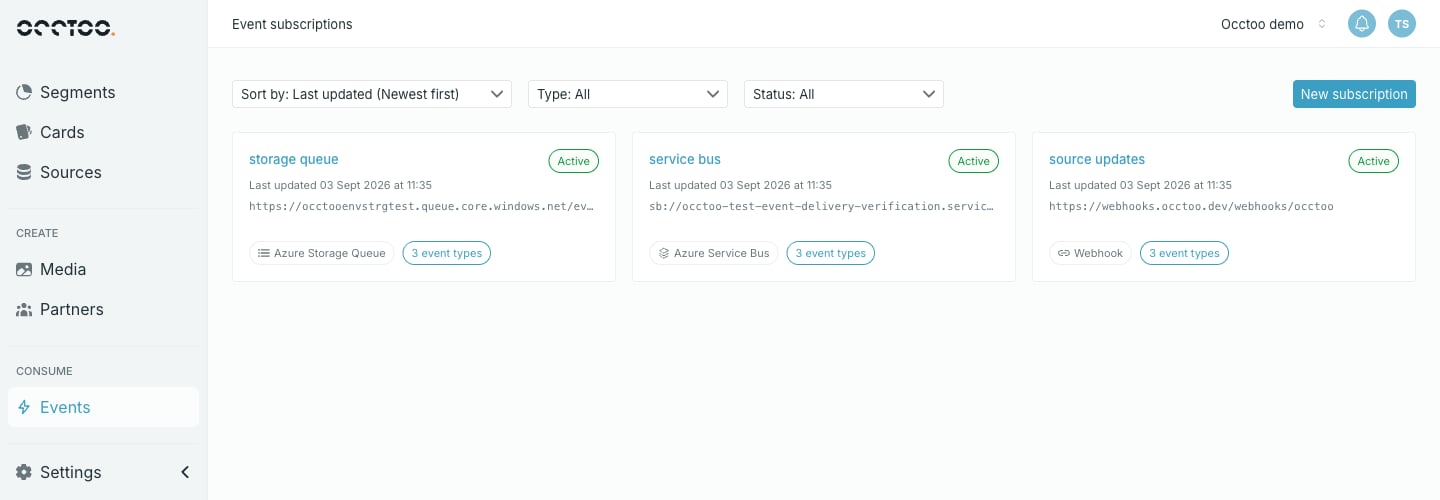Click the Webhook tag
This screenshot has height=500, width=1440.
click(1091, 253)
